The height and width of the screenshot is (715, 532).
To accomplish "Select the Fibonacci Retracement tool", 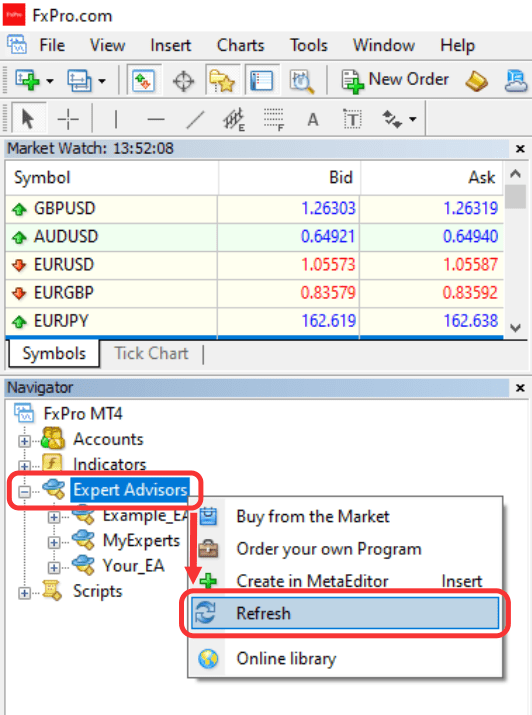I will 274,120.
